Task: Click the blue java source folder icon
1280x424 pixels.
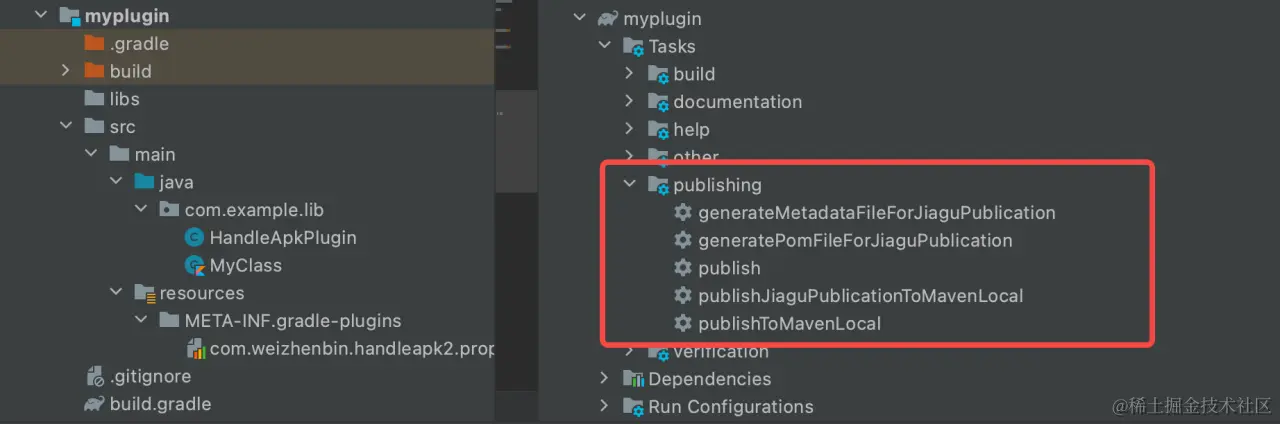Action: 144,182
